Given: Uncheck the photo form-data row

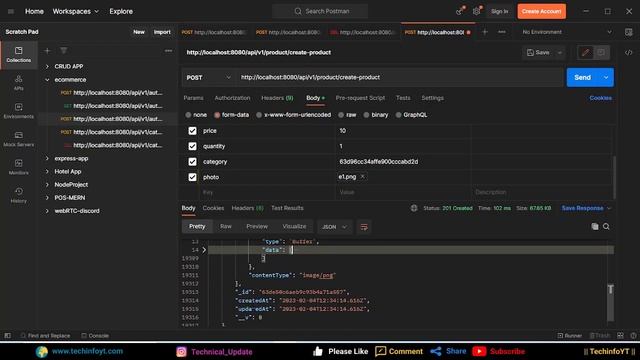Looking at the screenshot, I should [x=192, y=177].
